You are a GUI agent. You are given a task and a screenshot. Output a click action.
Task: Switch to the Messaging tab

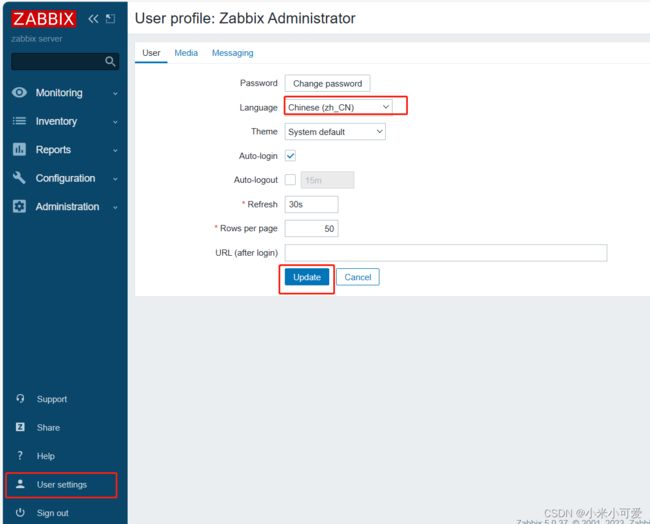233,53
